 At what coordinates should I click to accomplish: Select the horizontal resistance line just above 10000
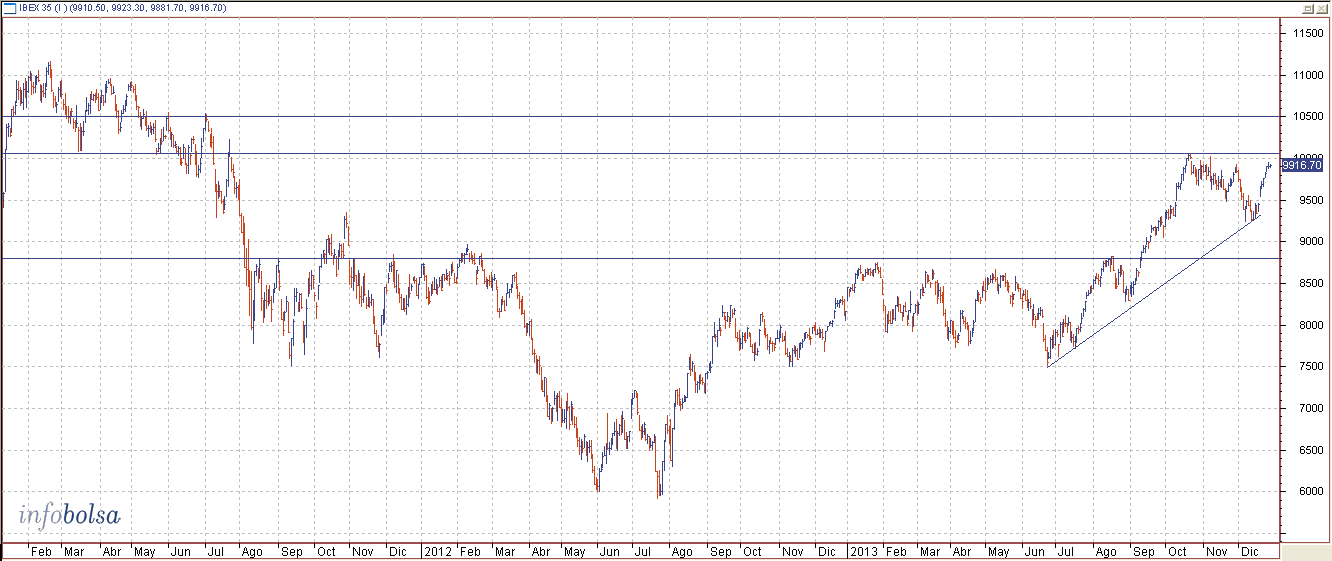640,153
